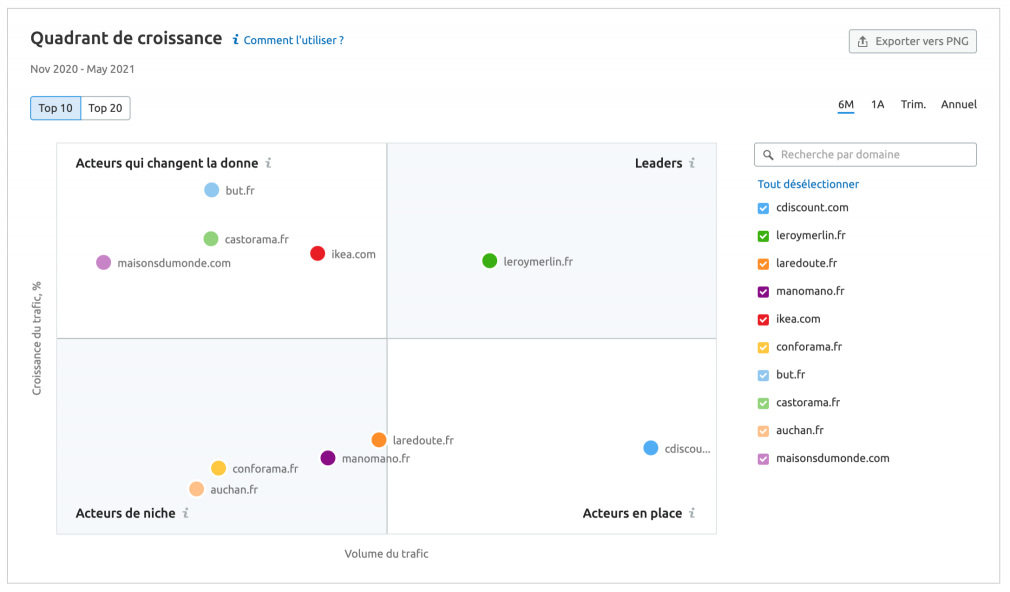Click the 'cdiscount.com' legend label
The height and width of the screenshot is (592, 1010).
812,207
